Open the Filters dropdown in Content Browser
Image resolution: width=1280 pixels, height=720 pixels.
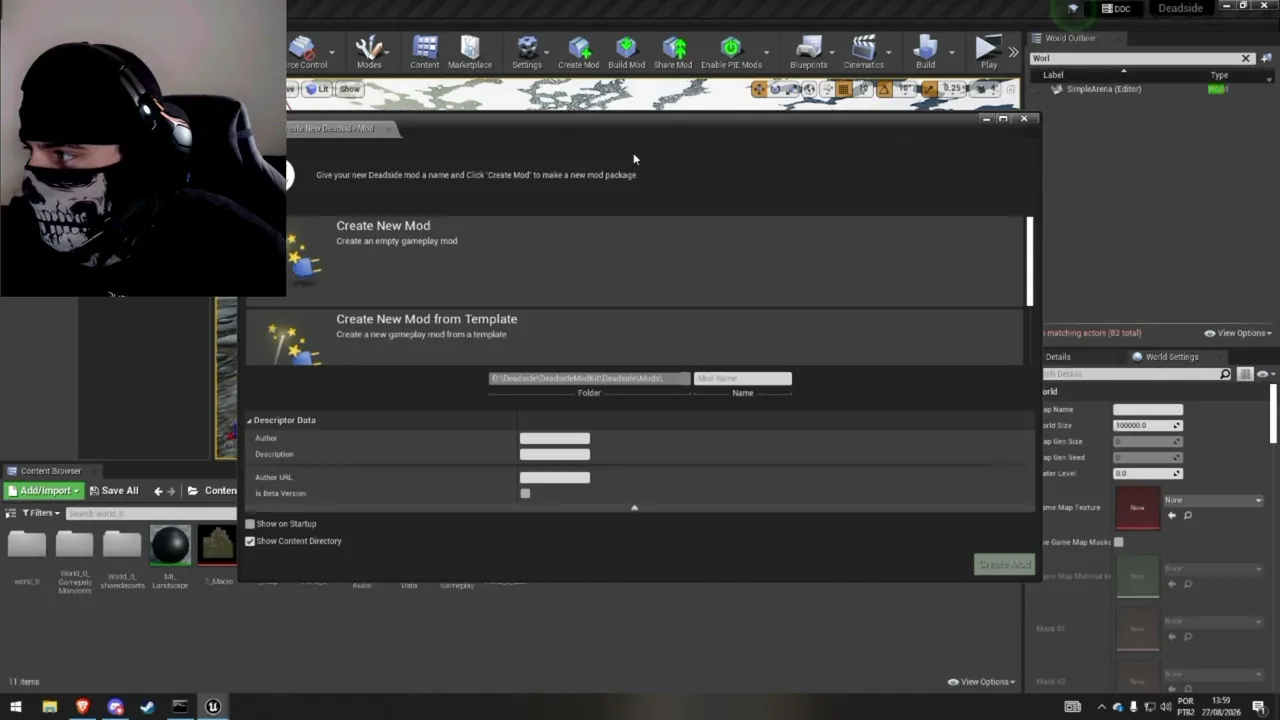(x=40, y=513)
